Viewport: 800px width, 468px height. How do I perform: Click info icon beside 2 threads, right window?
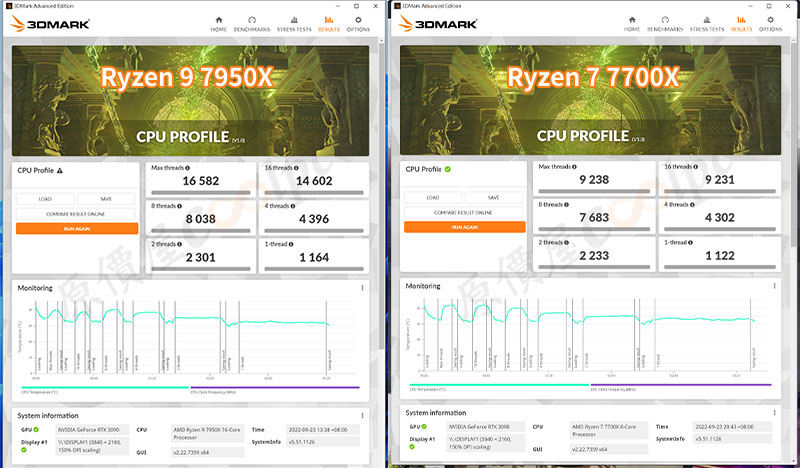coord(566,243)
